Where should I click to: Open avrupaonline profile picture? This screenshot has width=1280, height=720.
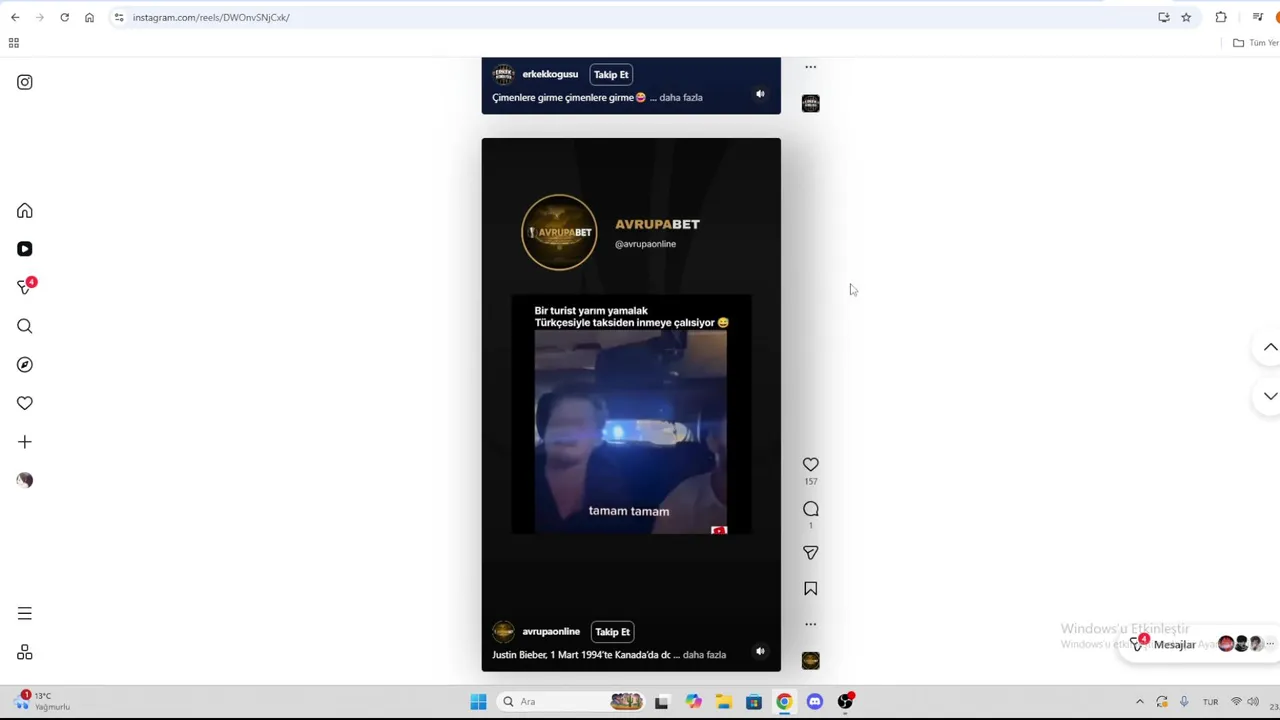[x=503, y=632]
